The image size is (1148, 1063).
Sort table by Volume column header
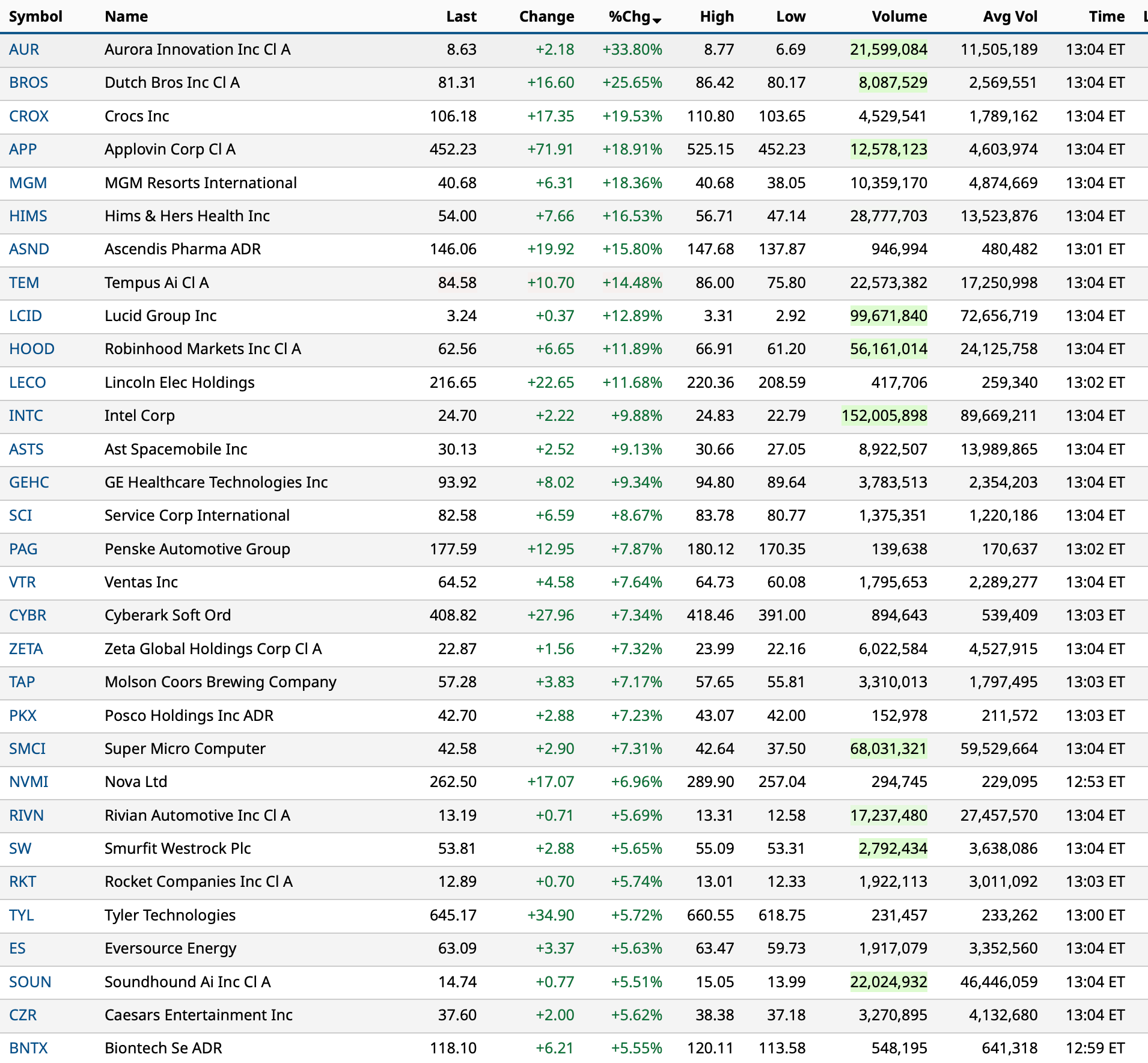click(x=899, y=17)
